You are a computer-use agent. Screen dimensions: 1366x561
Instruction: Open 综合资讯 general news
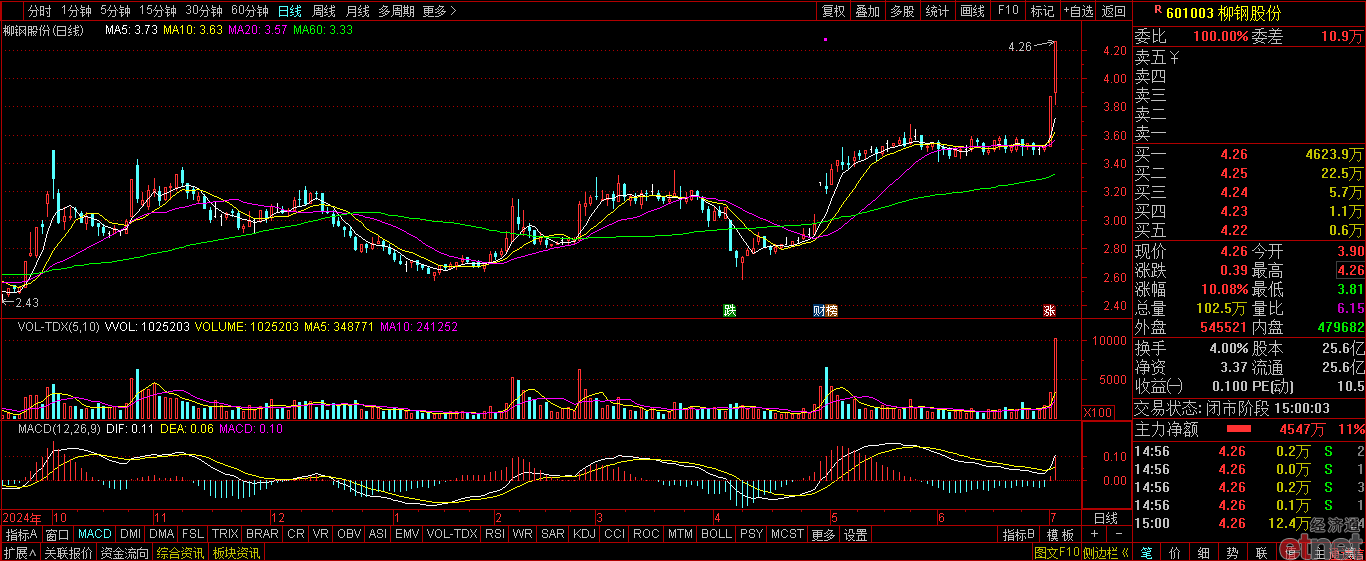pos(181,552)
